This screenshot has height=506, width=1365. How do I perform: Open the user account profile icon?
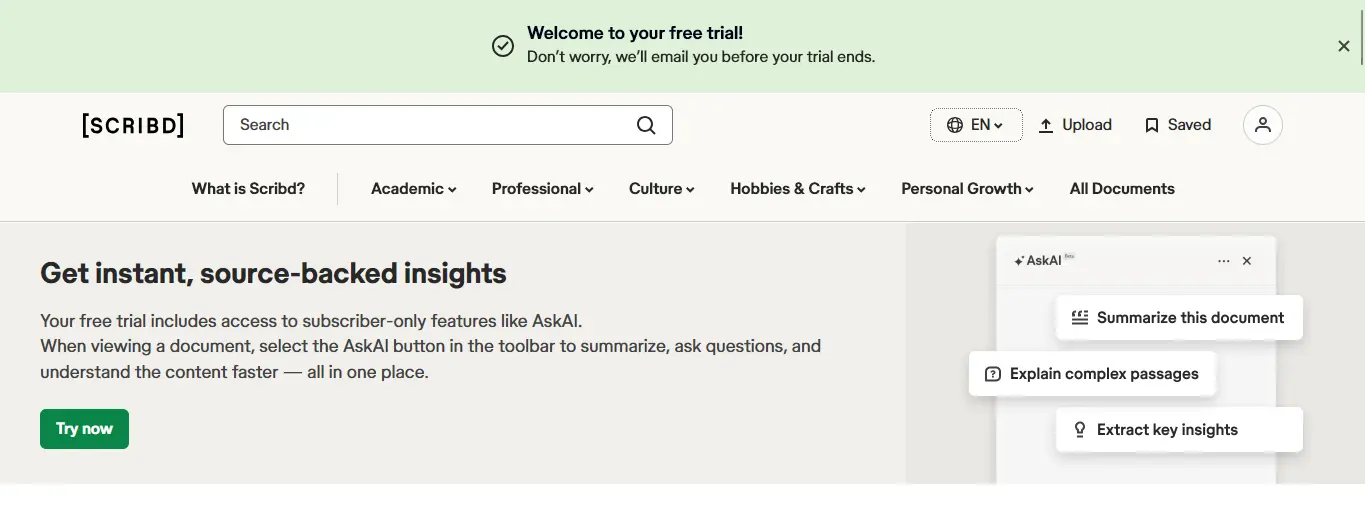[1263, 125]
